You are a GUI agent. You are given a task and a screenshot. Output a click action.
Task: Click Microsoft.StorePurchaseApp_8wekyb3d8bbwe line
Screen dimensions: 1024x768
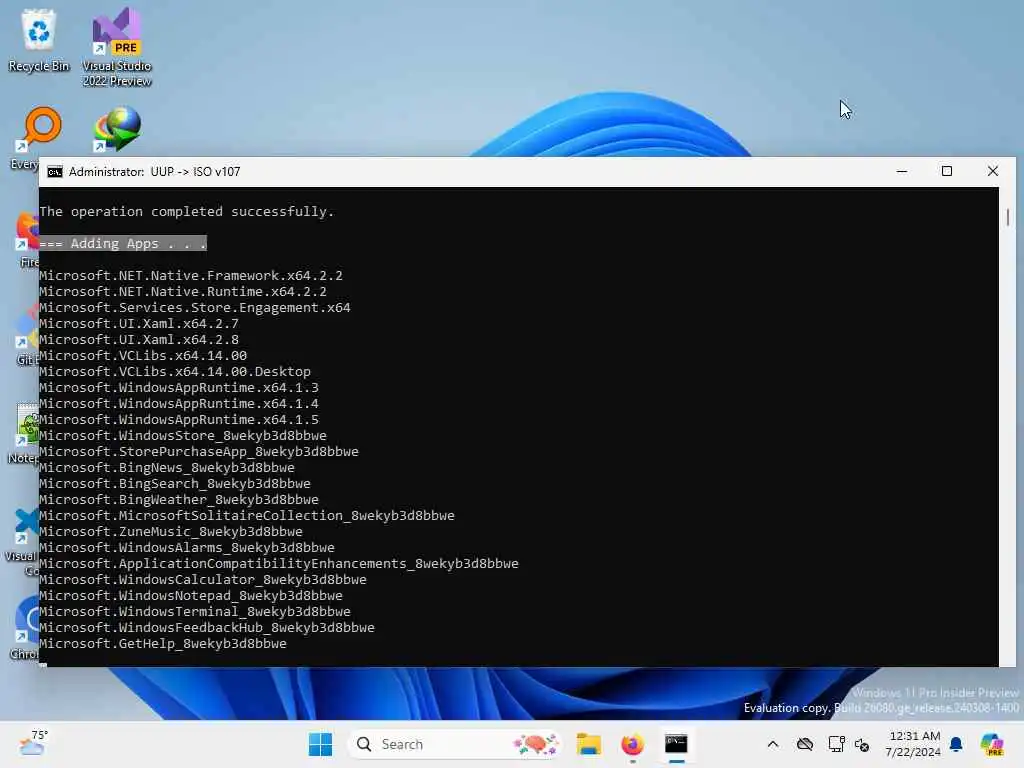(199, 451)
